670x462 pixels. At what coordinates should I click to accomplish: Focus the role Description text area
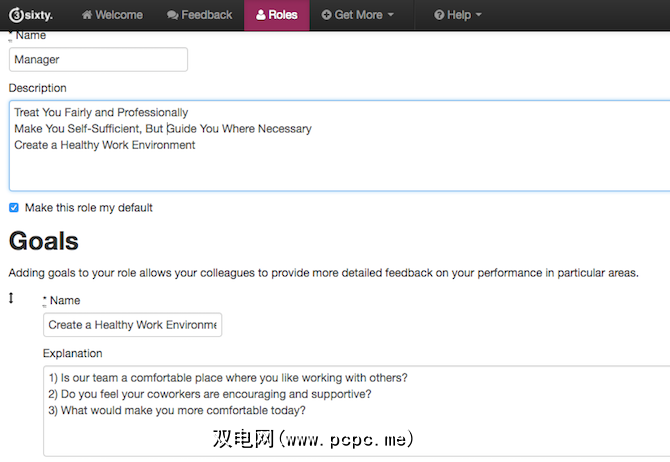340,144
